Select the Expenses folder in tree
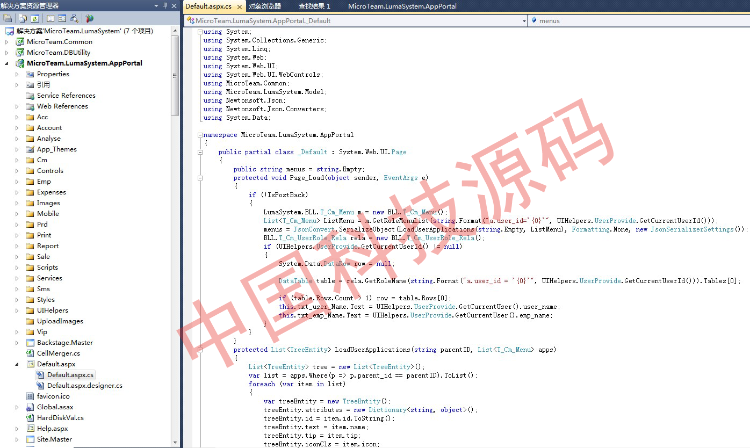The height and width of the screenshot is (448, 750). [x=51, y=192]
